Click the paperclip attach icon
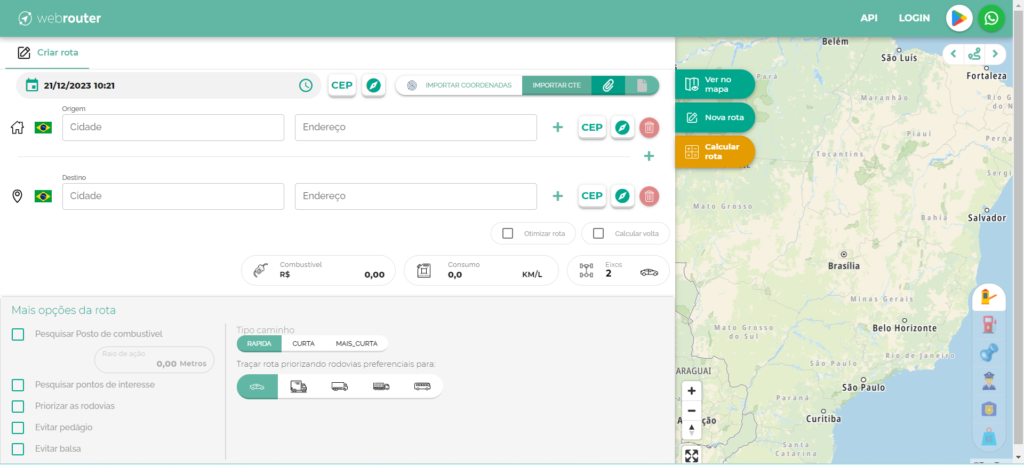Image resolution: width=1024 pixels, height=465 pixels. click(608, 86)
